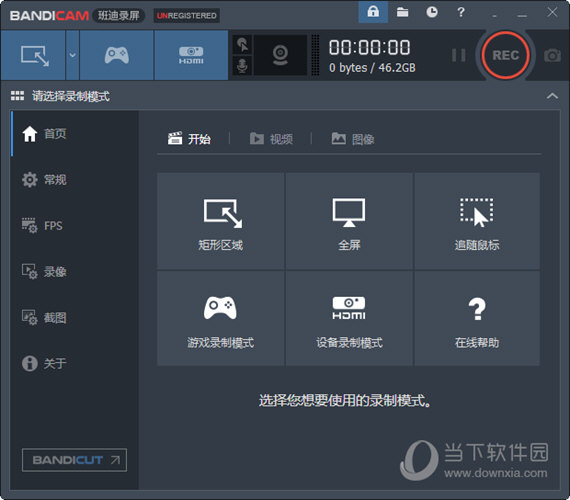Open help with the question mark icon
This screenshot has width=570, height=500.
point(461,12)
